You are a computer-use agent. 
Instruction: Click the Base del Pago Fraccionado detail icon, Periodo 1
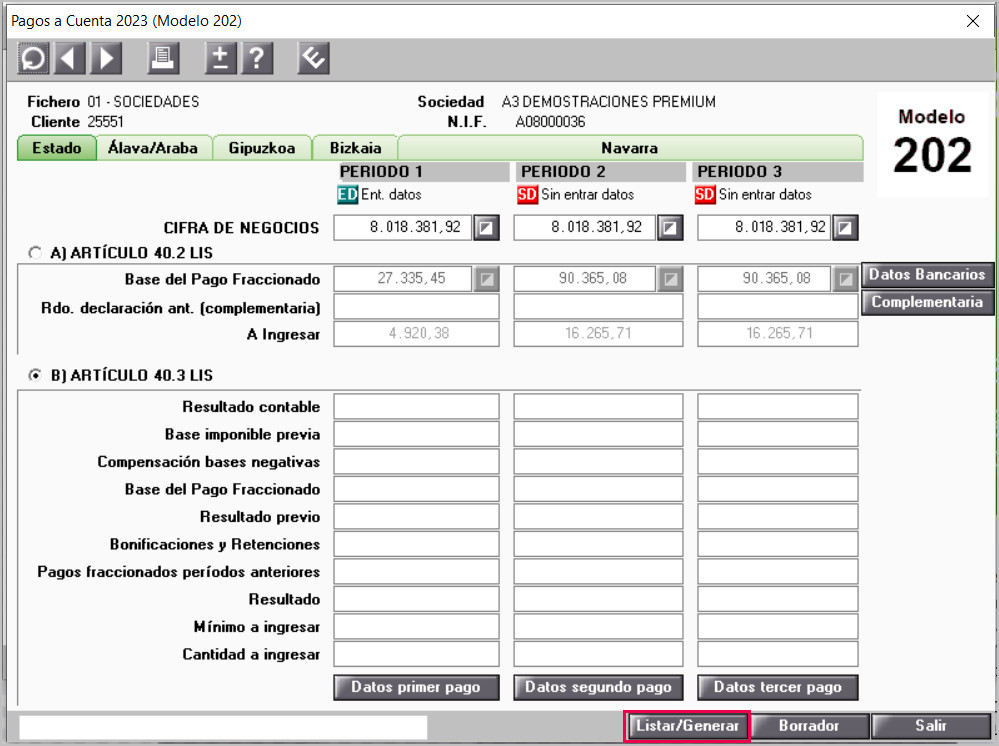[x=486, y=279]
